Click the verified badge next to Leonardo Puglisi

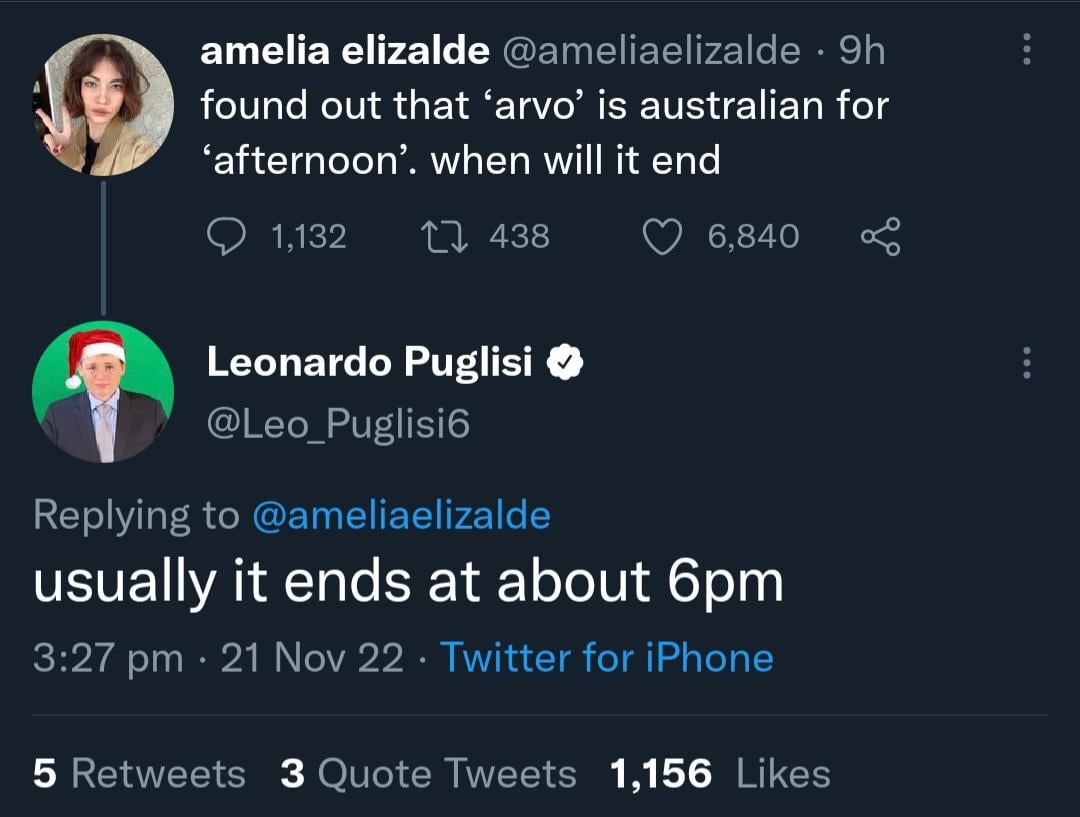point(565,363)
